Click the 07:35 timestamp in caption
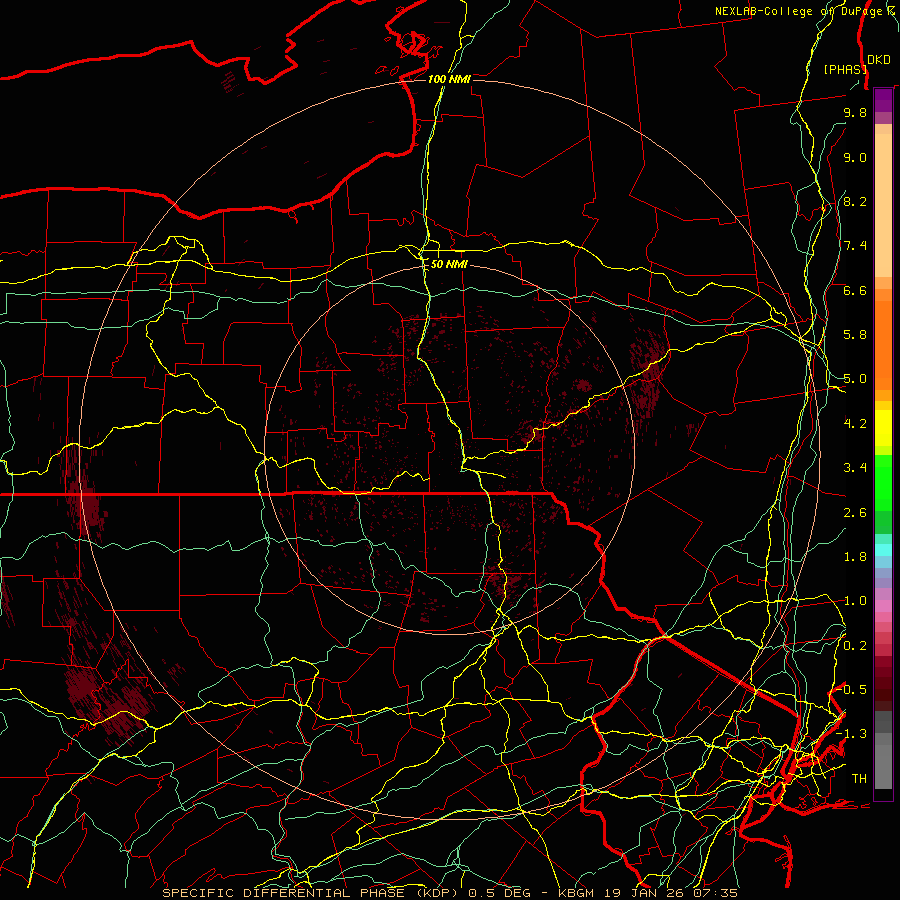Screen dimensions: 900x900 tap(713, 893)
